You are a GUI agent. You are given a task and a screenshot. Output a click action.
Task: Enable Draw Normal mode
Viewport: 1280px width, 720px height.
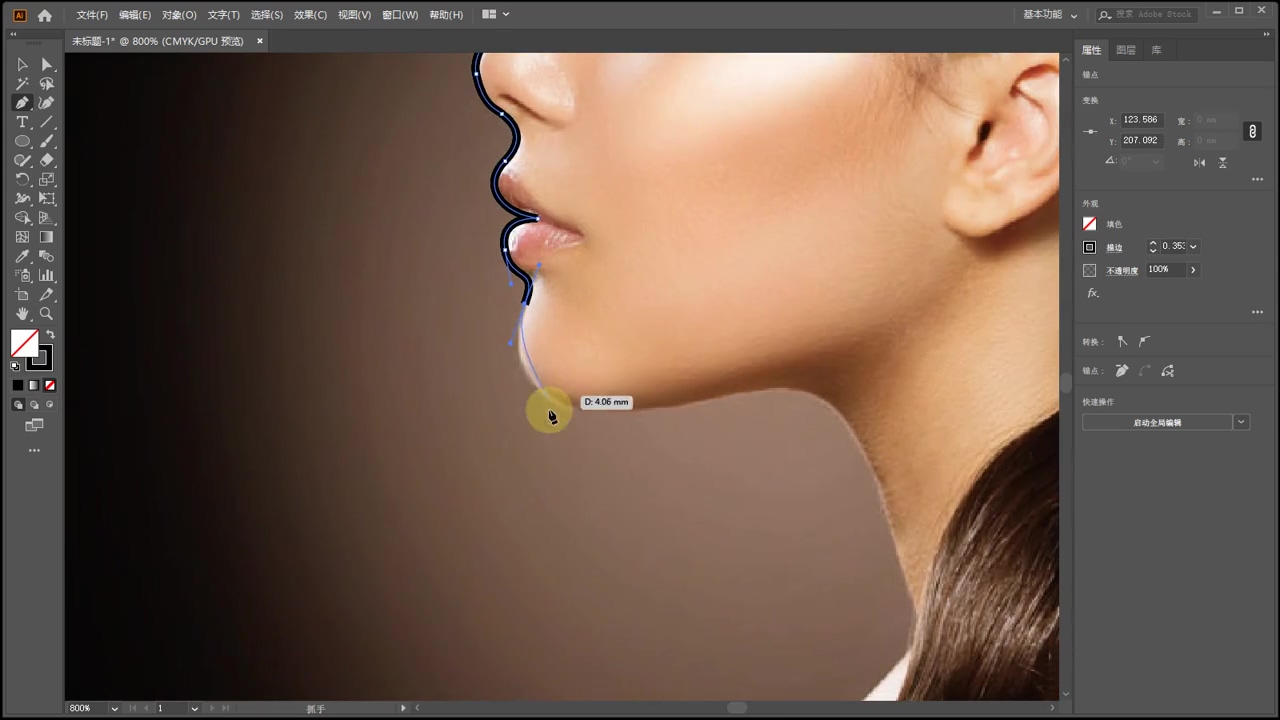[x=18, y=405]
